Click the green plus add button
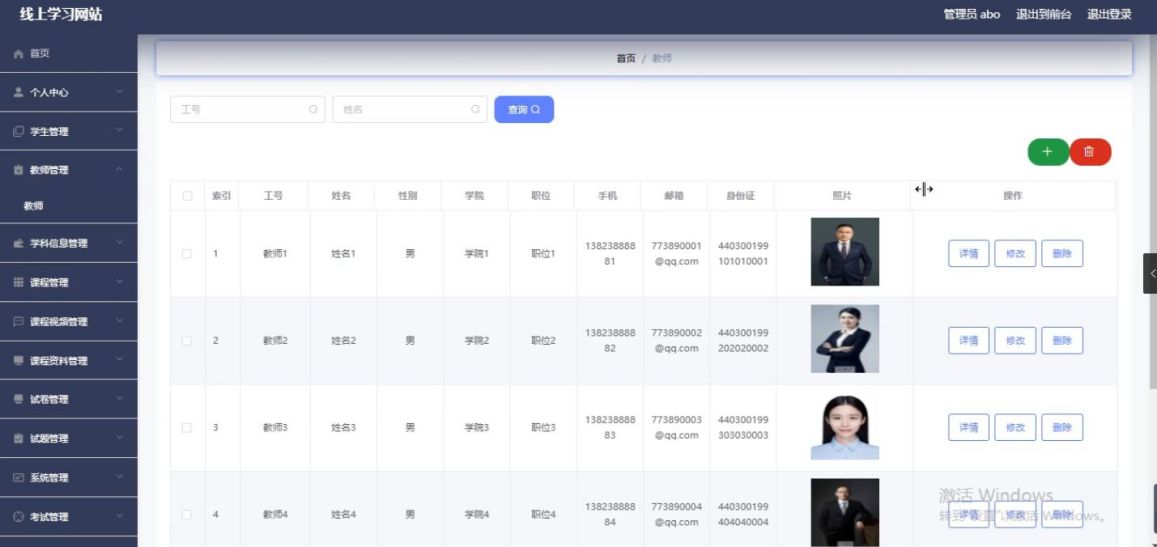 (1048, 152)
